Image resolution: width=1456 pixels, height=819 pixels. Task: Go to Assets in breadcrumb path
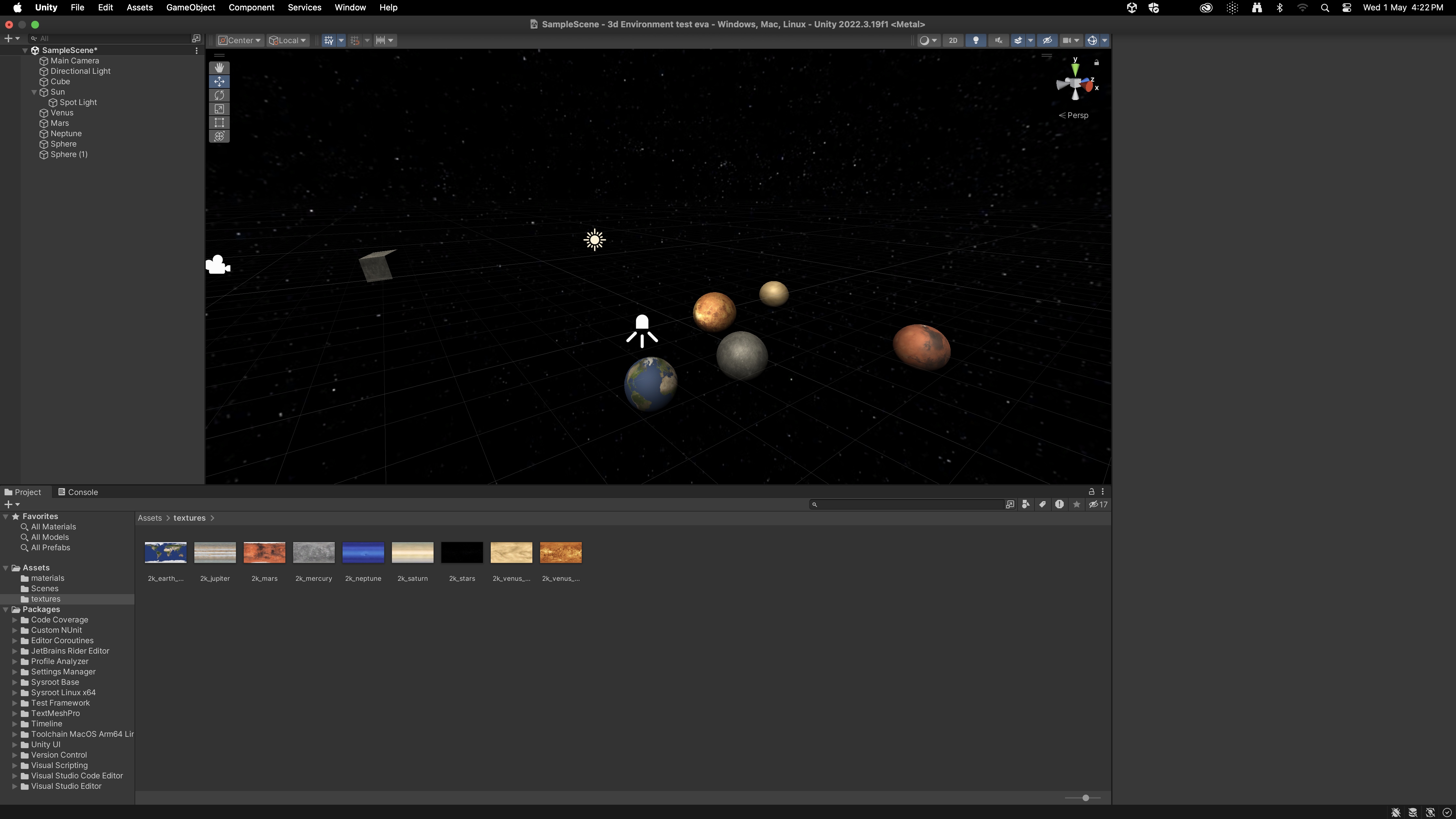(x=150, y=518)
